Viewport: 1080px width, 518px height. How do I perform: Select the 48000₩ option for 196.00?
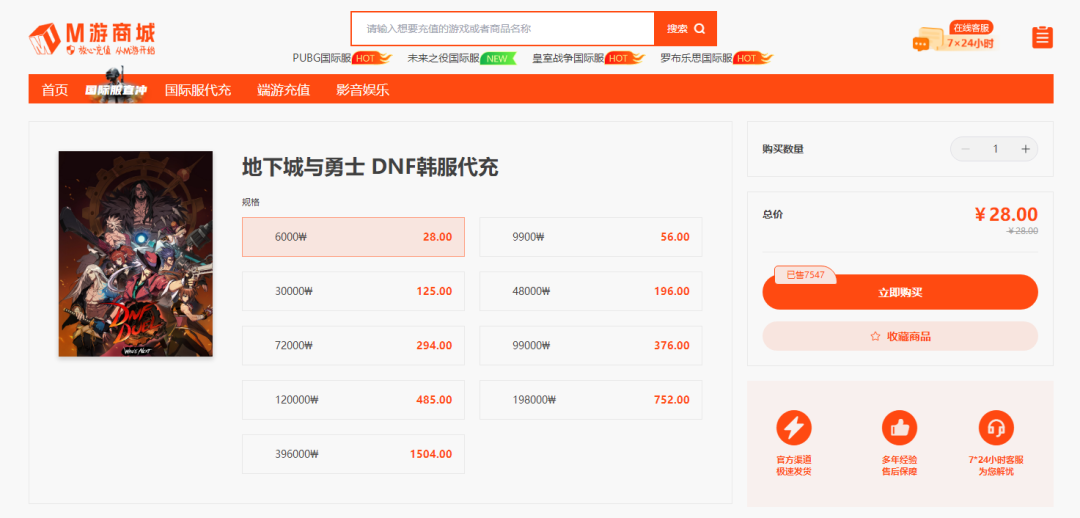[x=591, y=291]
